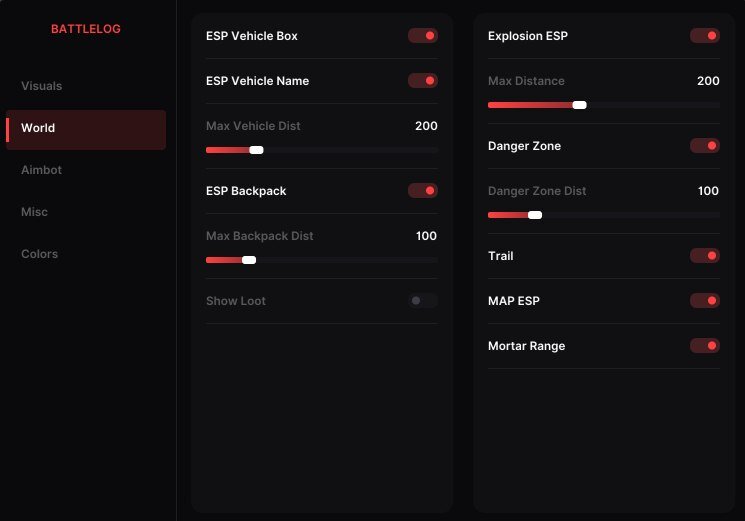Toggle the MAP ESP switch
The height and width of the screenshot is (521, 745).
(705, 301)
